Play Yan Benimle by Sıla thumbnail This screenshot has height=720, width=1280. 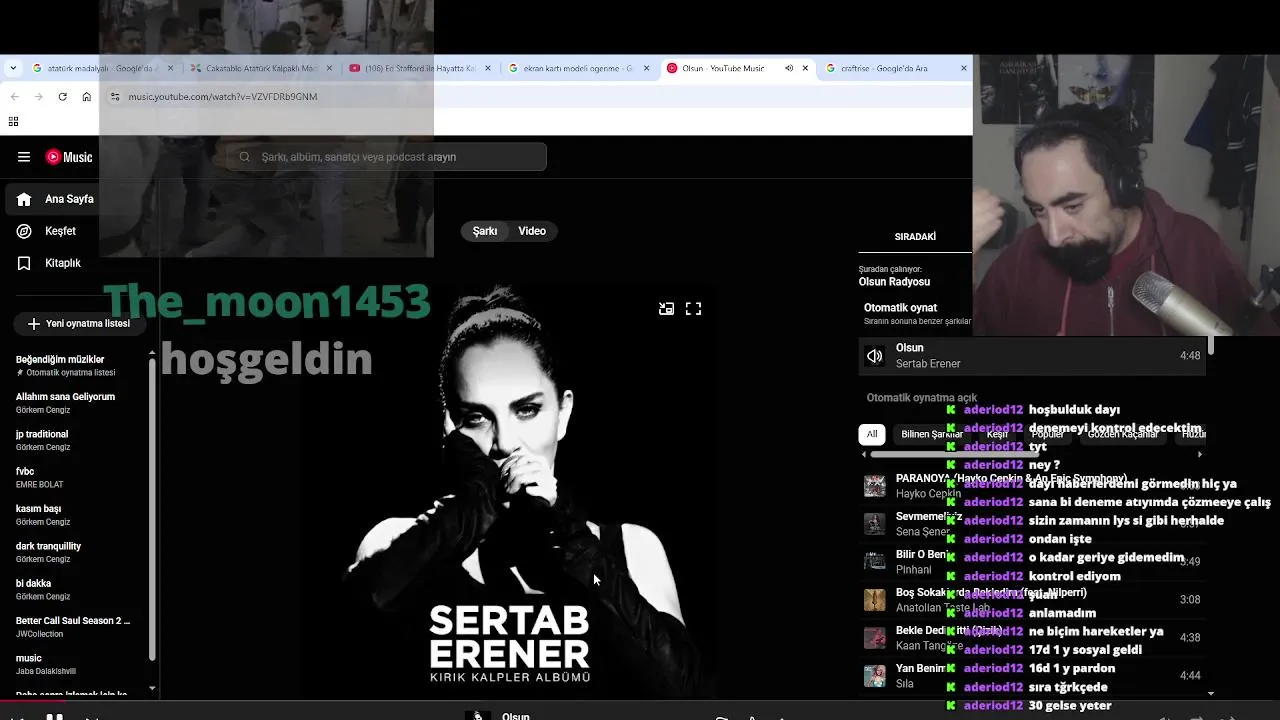coord(875,676)
